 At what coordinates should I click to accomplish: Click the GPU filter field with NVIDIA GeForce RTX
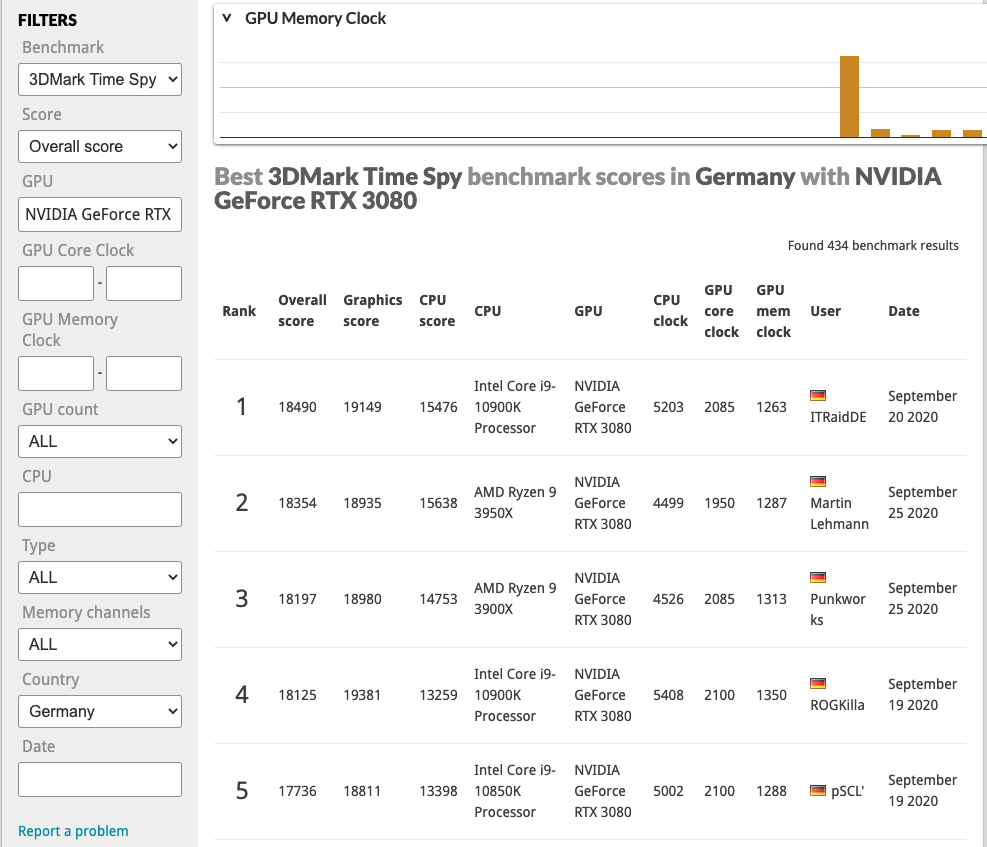99,215
